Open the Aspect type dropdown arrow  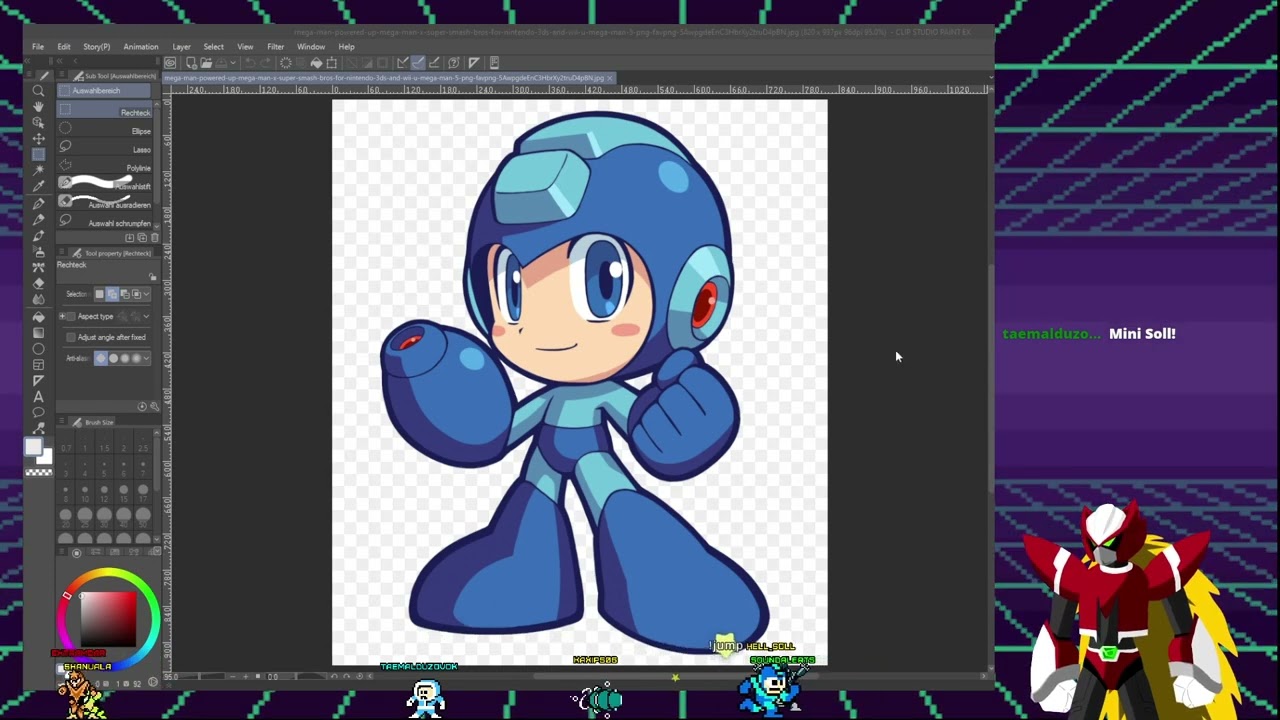[146, 316]
